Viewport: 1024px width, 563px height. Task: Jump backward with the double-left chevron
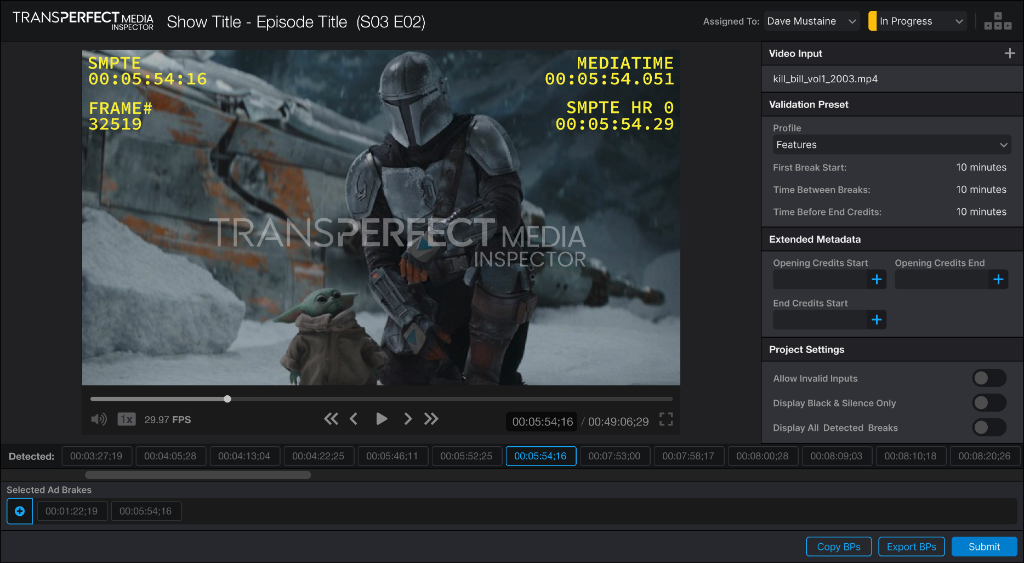click(x=331, y=419)
